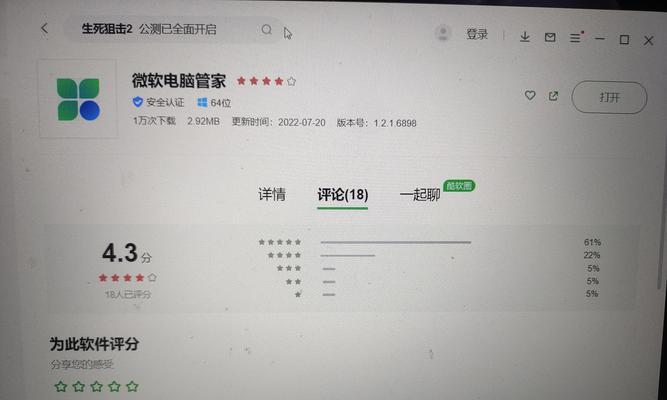Select the 评论(18) tab

pos(342,195)
